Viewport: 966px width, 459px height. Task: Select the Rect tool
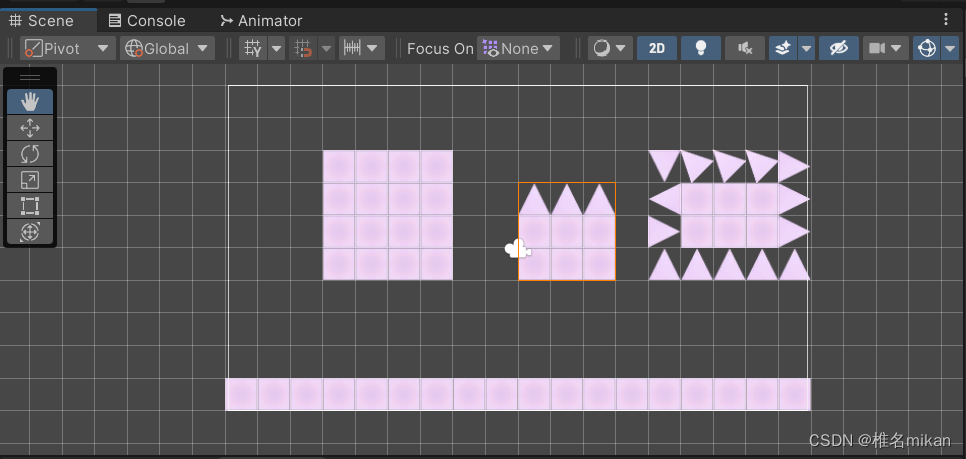pos(30,206)
